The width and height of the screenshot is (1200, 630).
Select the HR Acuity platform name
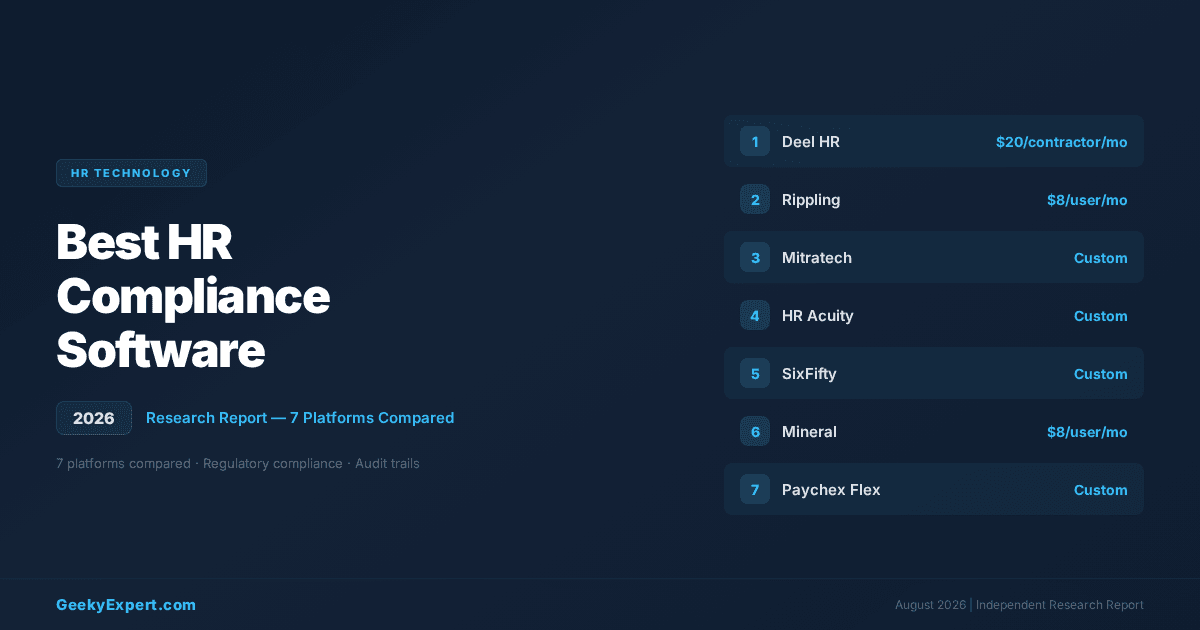(818, 316)
